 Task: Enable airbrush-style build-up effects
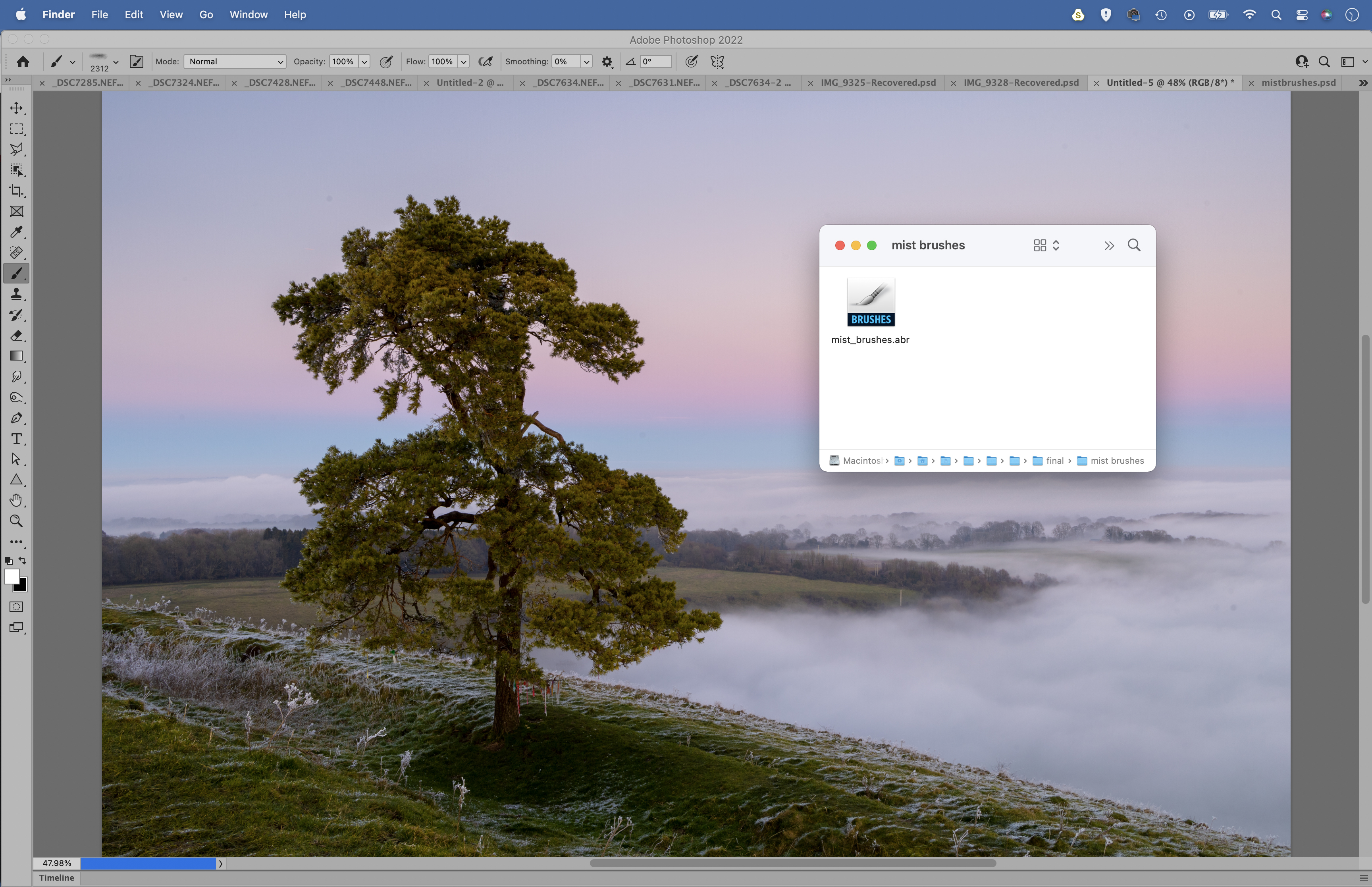[x=486, y=62]
